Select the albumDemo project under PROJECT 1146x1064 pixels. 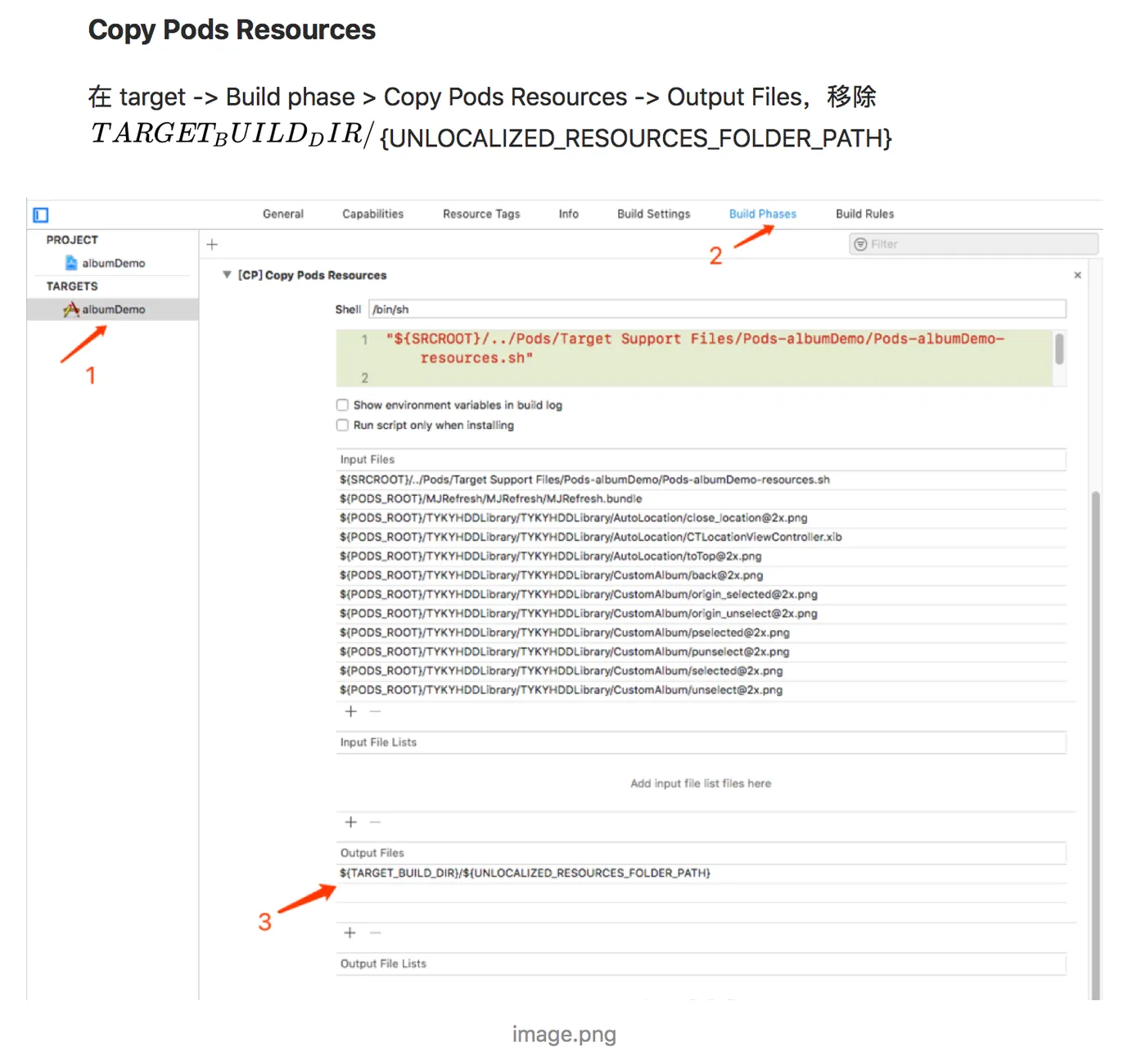tap(105, 263)
